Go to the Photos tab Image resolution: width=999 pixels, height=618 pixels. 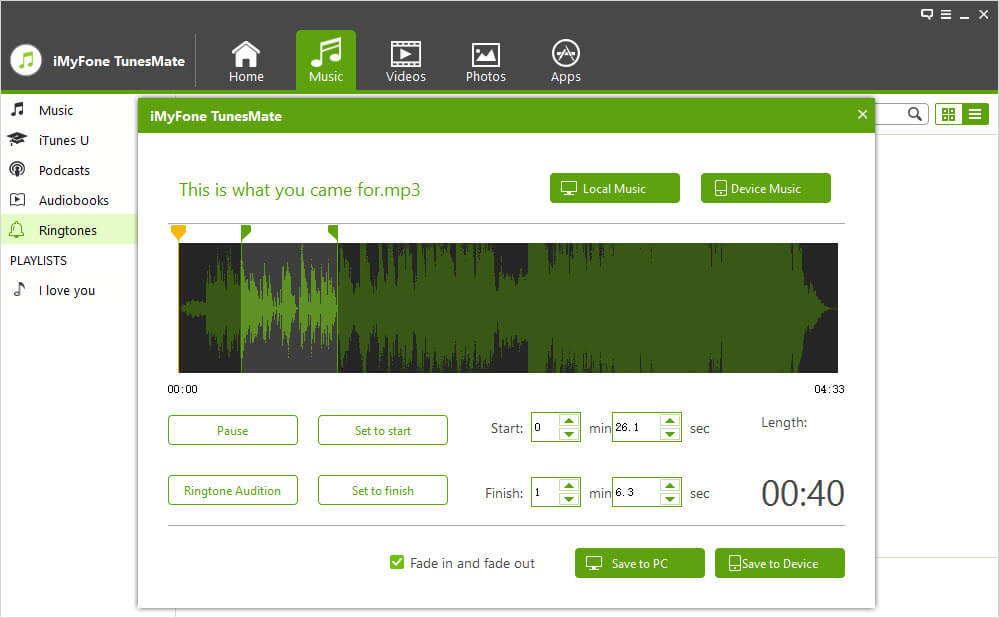point(485,61)
